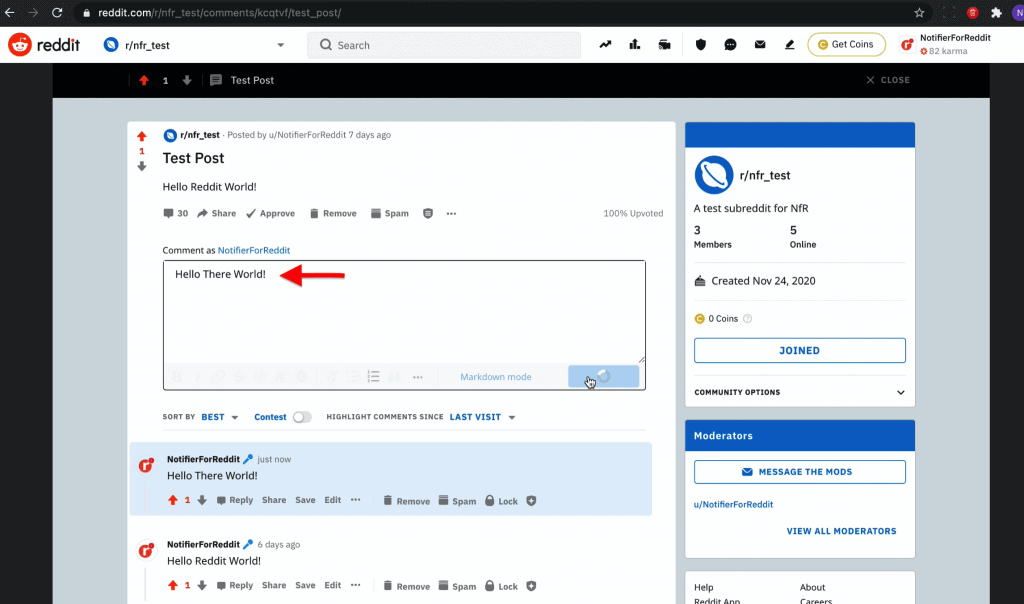Upvote the Test Post in the black bar

[144, 80]
